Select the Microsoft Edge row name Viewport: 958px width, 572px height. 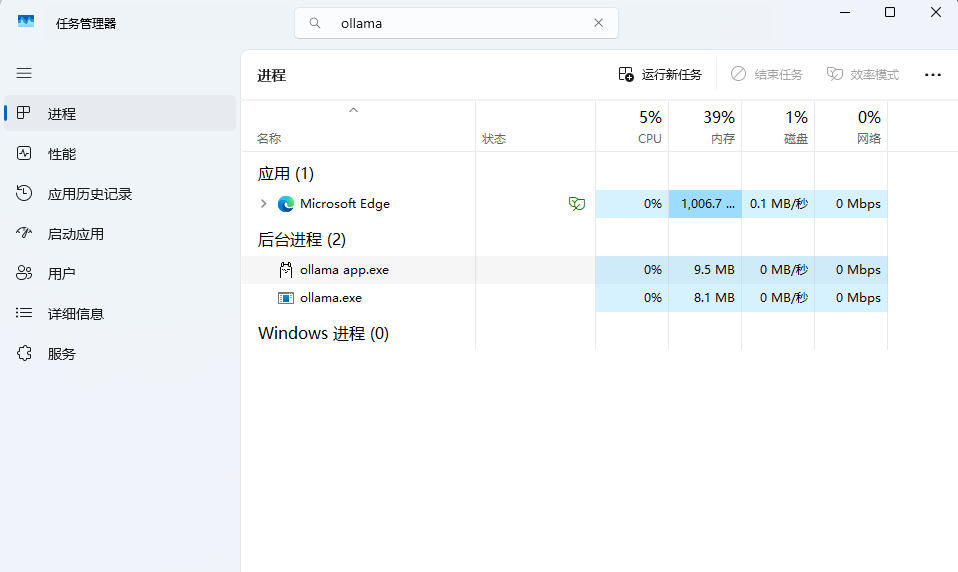(x=345, y=204)
